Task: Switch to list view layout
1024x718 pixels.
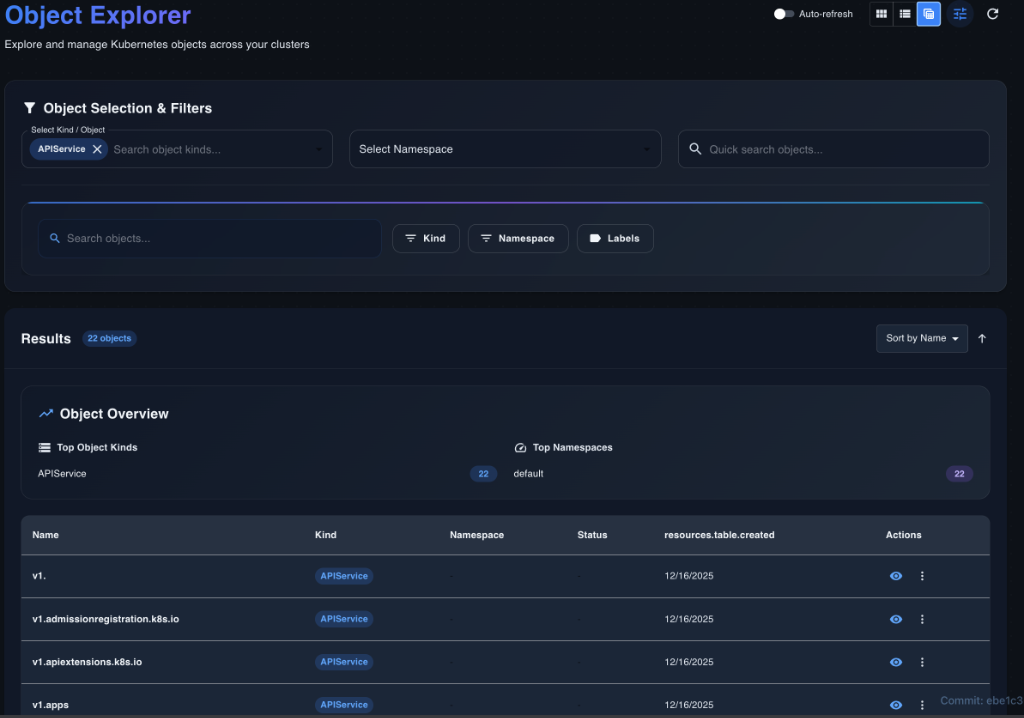Action: (x=905, y=14)
